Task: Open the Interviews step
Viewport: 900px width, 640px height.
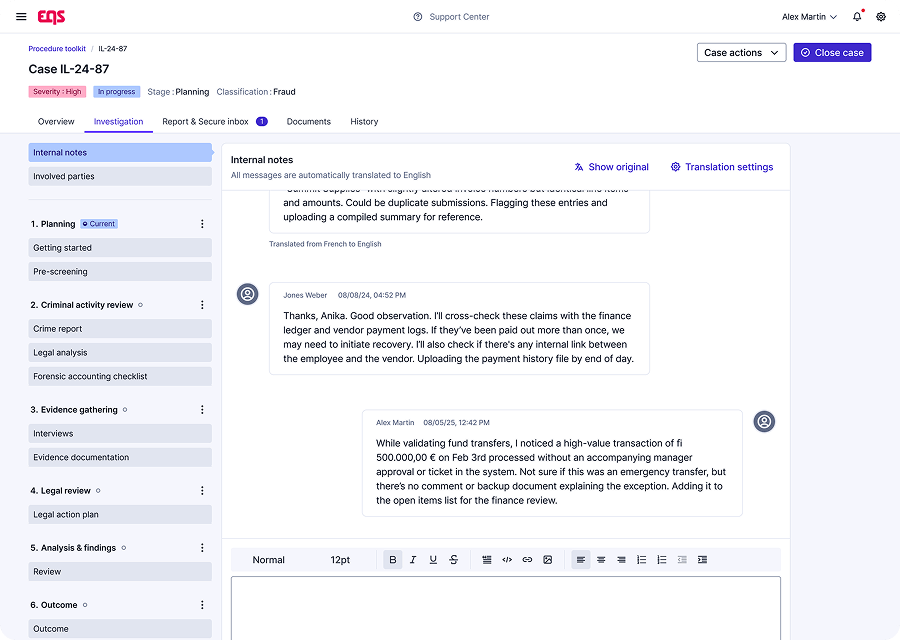Action: pos(120,433)
